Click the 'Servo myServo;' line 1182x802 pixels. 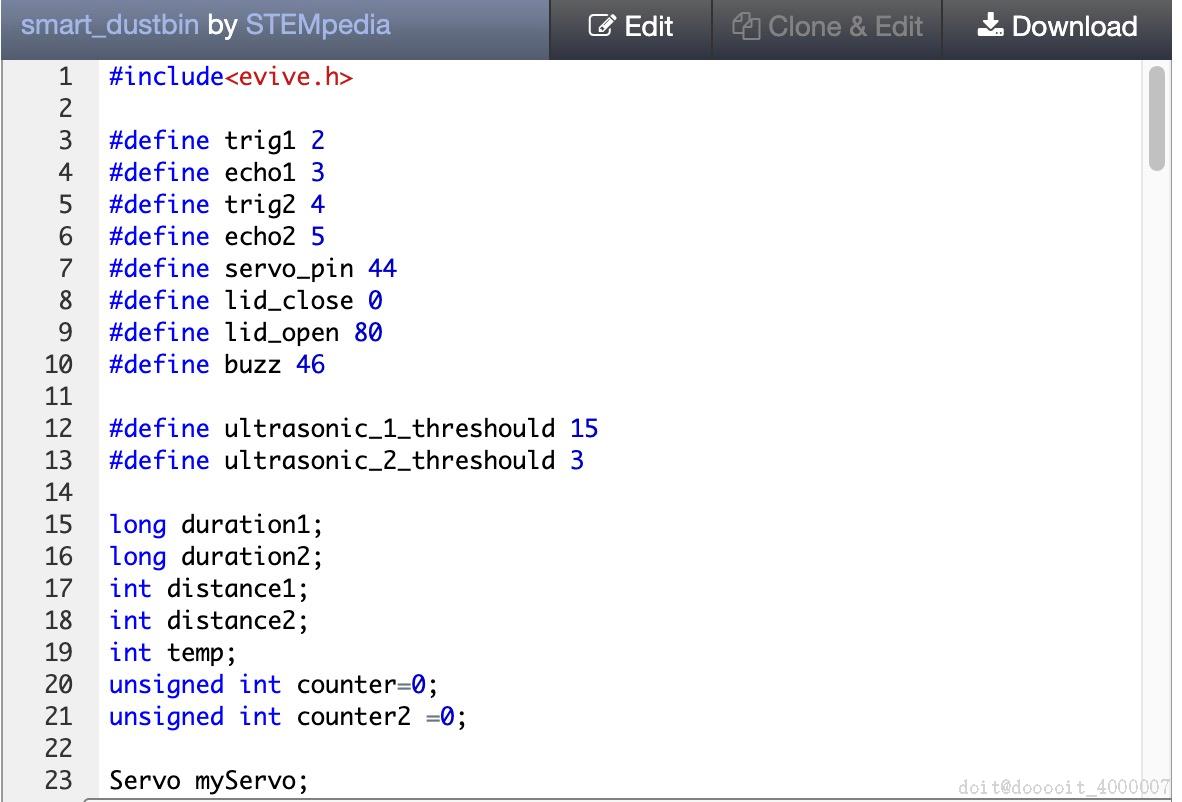tap(209, 781)
